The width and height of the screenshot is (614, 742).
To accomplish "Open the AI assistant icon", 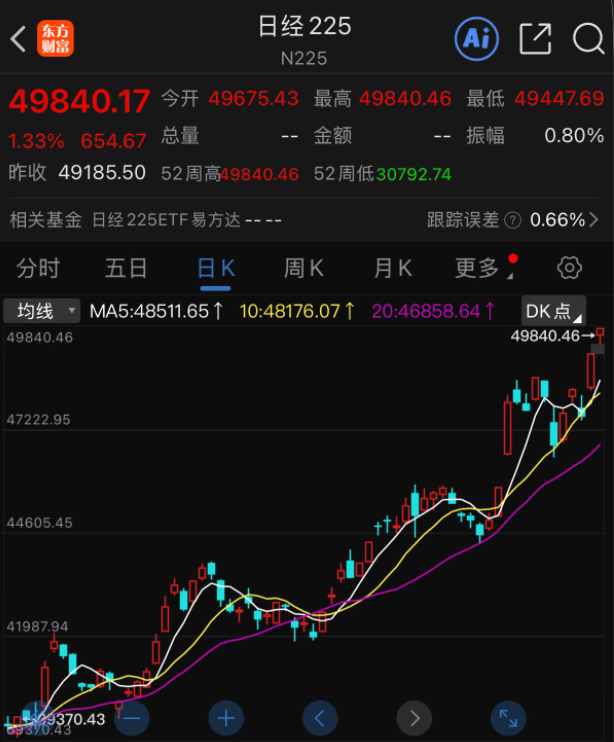I will click(x=476, y=39).
